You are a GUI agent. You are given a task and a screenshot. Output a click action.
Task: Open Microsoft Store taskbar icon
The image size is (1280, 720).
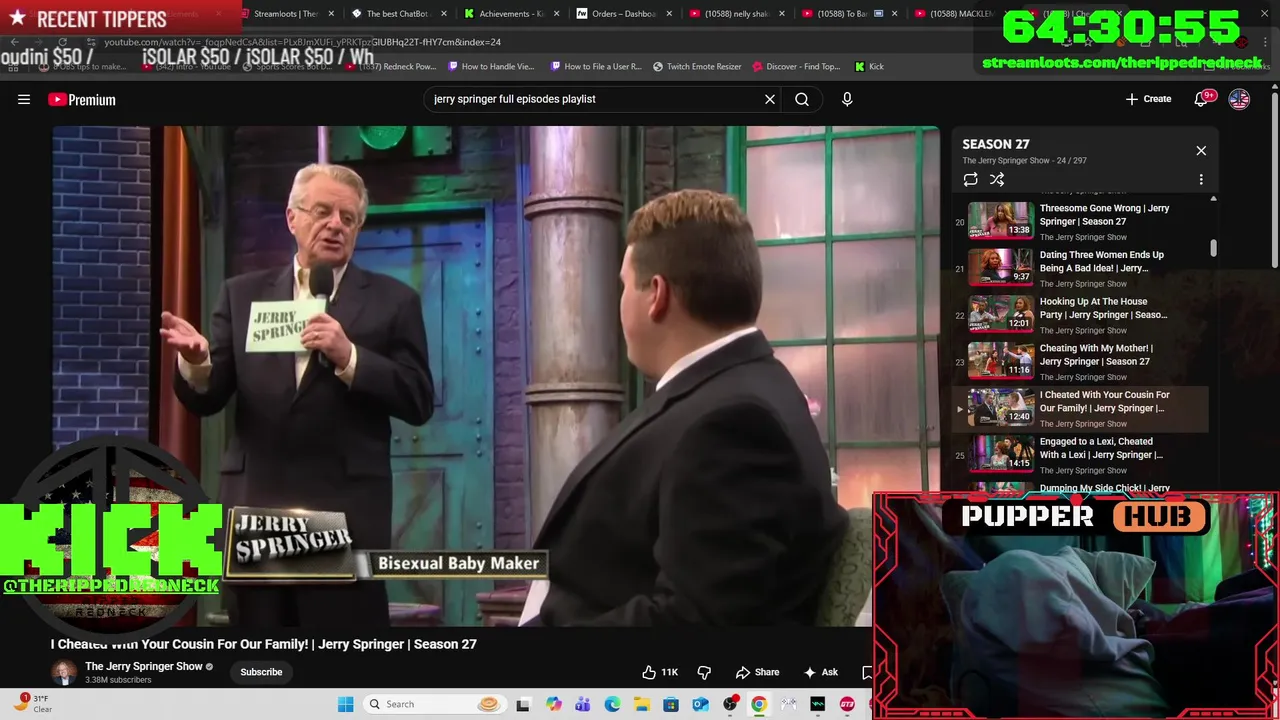[671, 704]
